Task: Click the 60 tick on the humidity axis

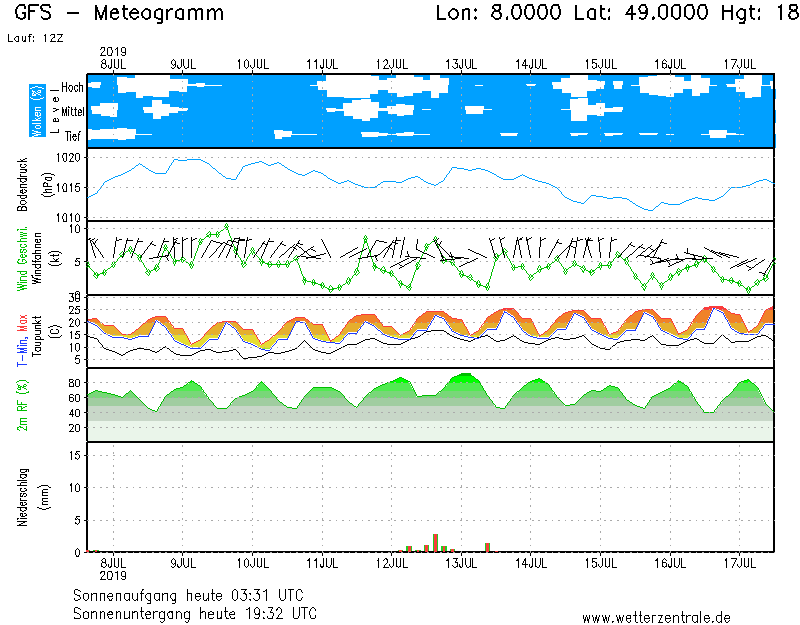Action: pos(74,398)
